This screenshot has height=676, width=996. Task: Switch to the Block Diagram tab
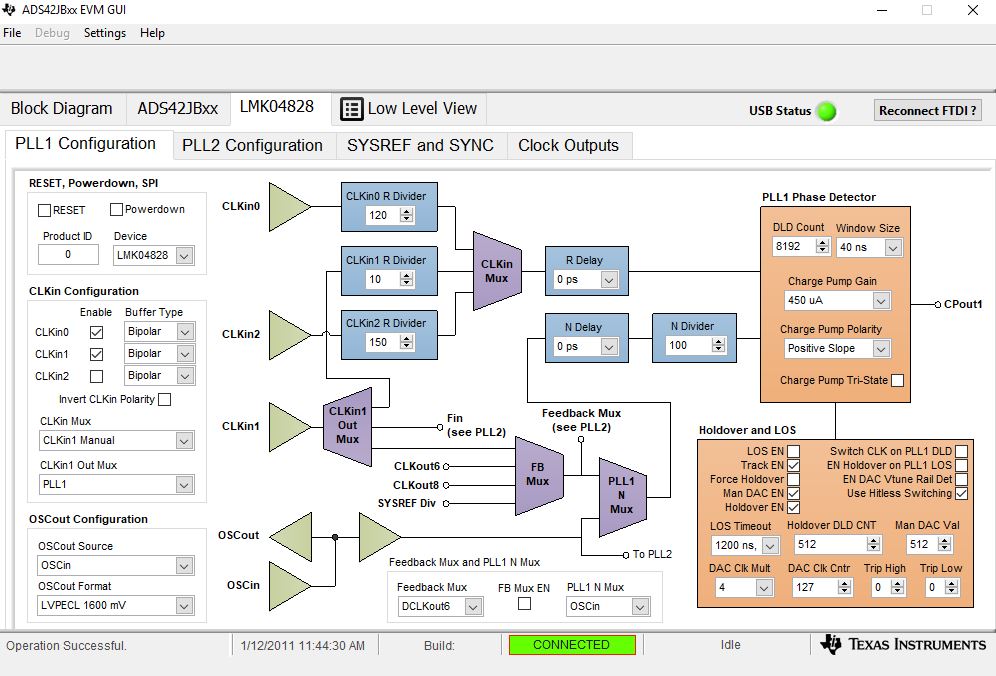(x=62, y=109)
